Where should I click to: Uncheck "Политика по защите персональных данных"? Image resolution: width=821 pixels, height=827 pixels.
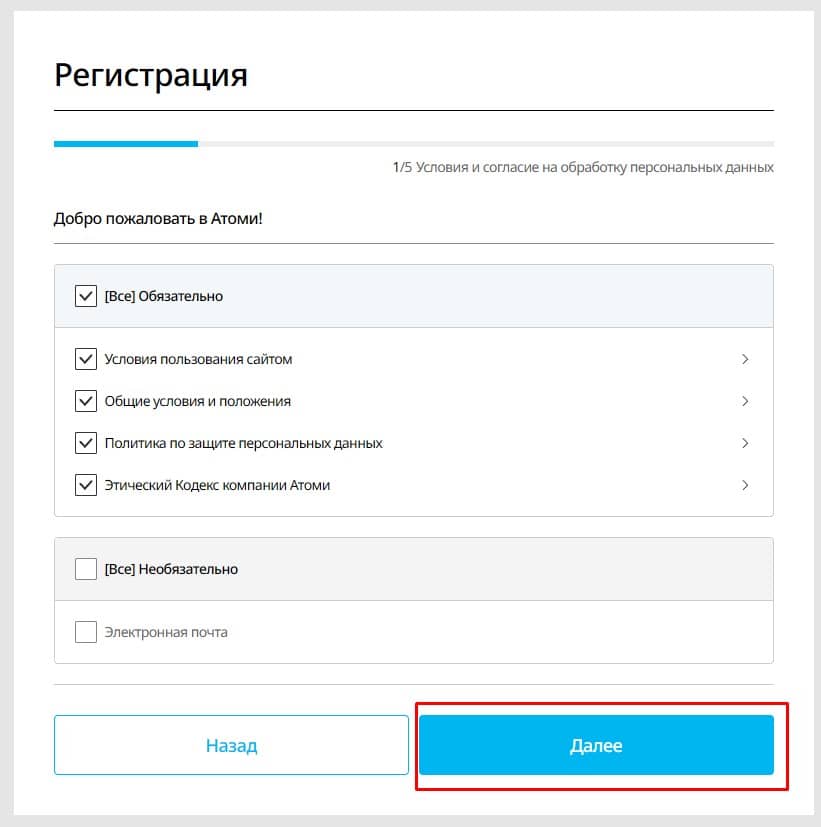[86, 442]
